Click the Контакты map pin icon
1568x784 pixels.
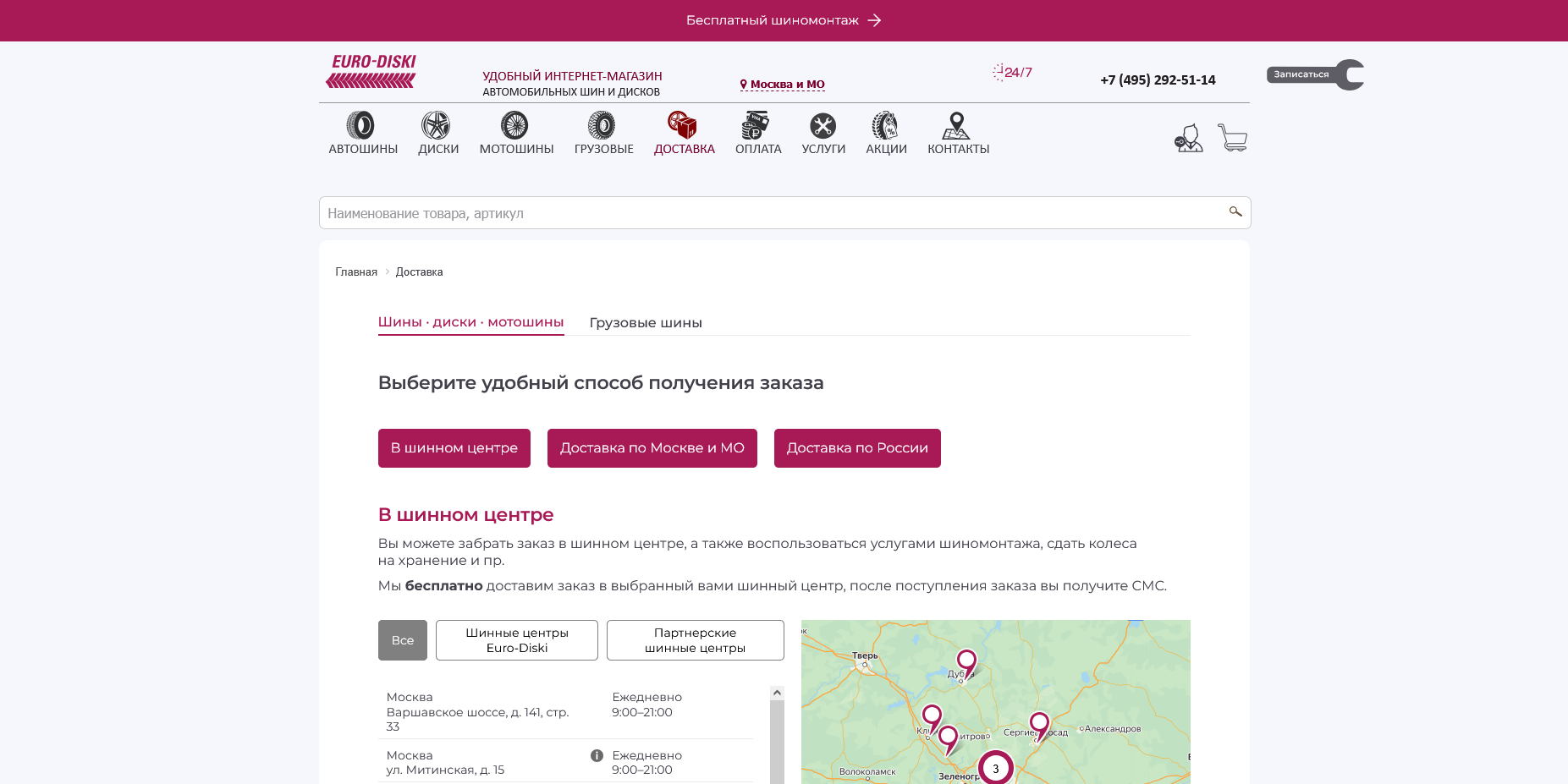pos(956,125)
